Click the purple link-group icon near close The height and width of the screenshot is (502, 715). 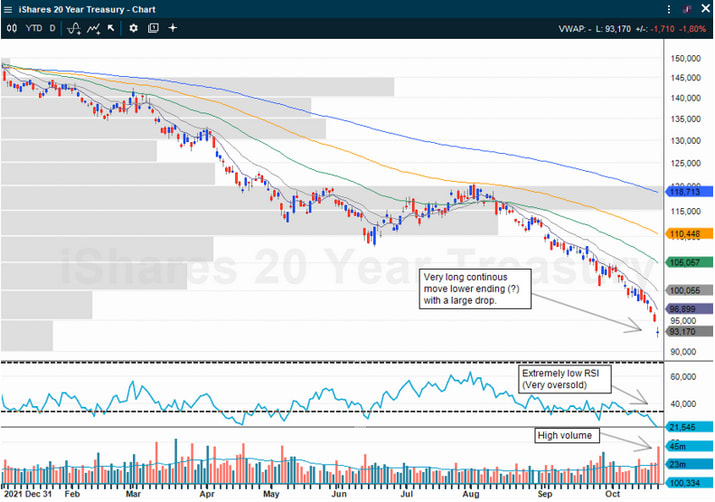[687, 10]
